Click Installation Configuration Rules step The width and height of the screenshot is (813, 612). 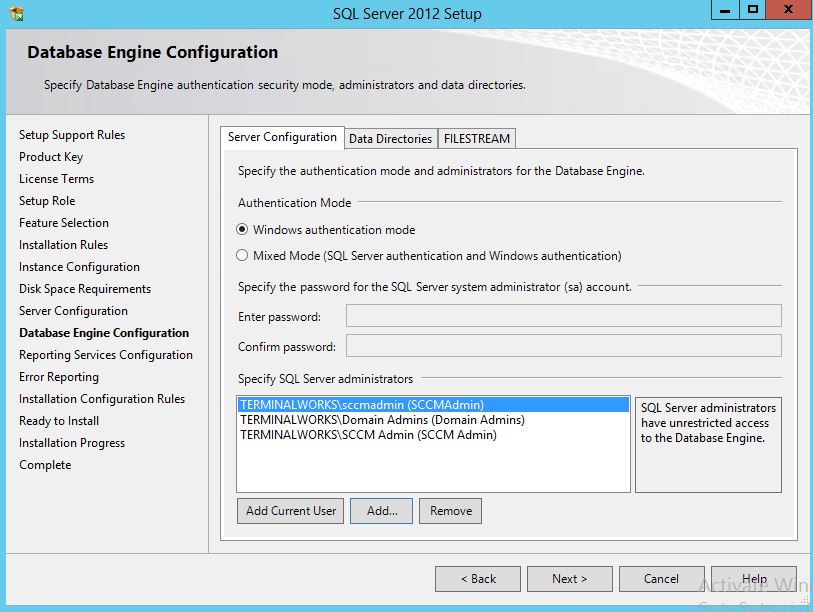(x=102, y=399)
